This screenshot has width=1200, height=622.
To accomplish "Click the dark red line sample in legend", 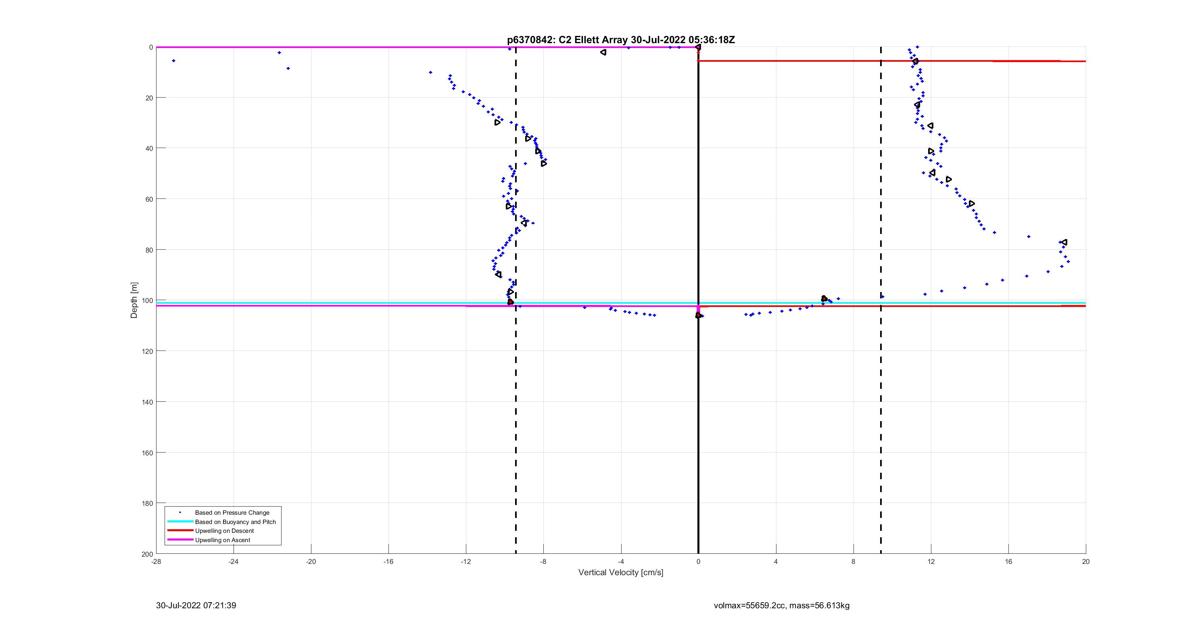I will 180,531.
